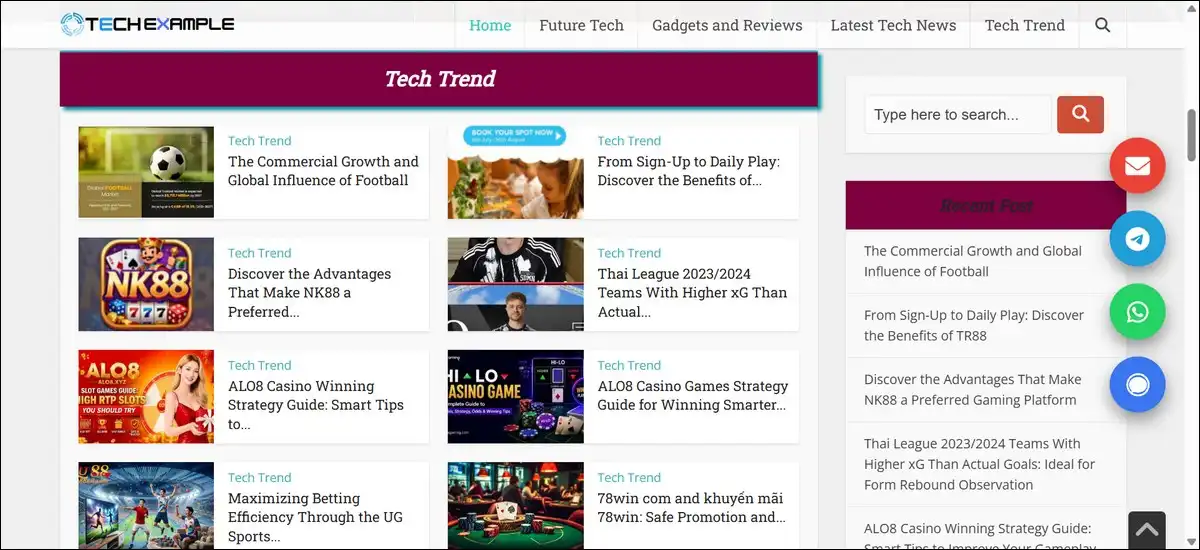Click Tech Trend tag above Thai League article
Image resolution: width=1200 pixels, height=550 pixels.
[x=629, y=253]
